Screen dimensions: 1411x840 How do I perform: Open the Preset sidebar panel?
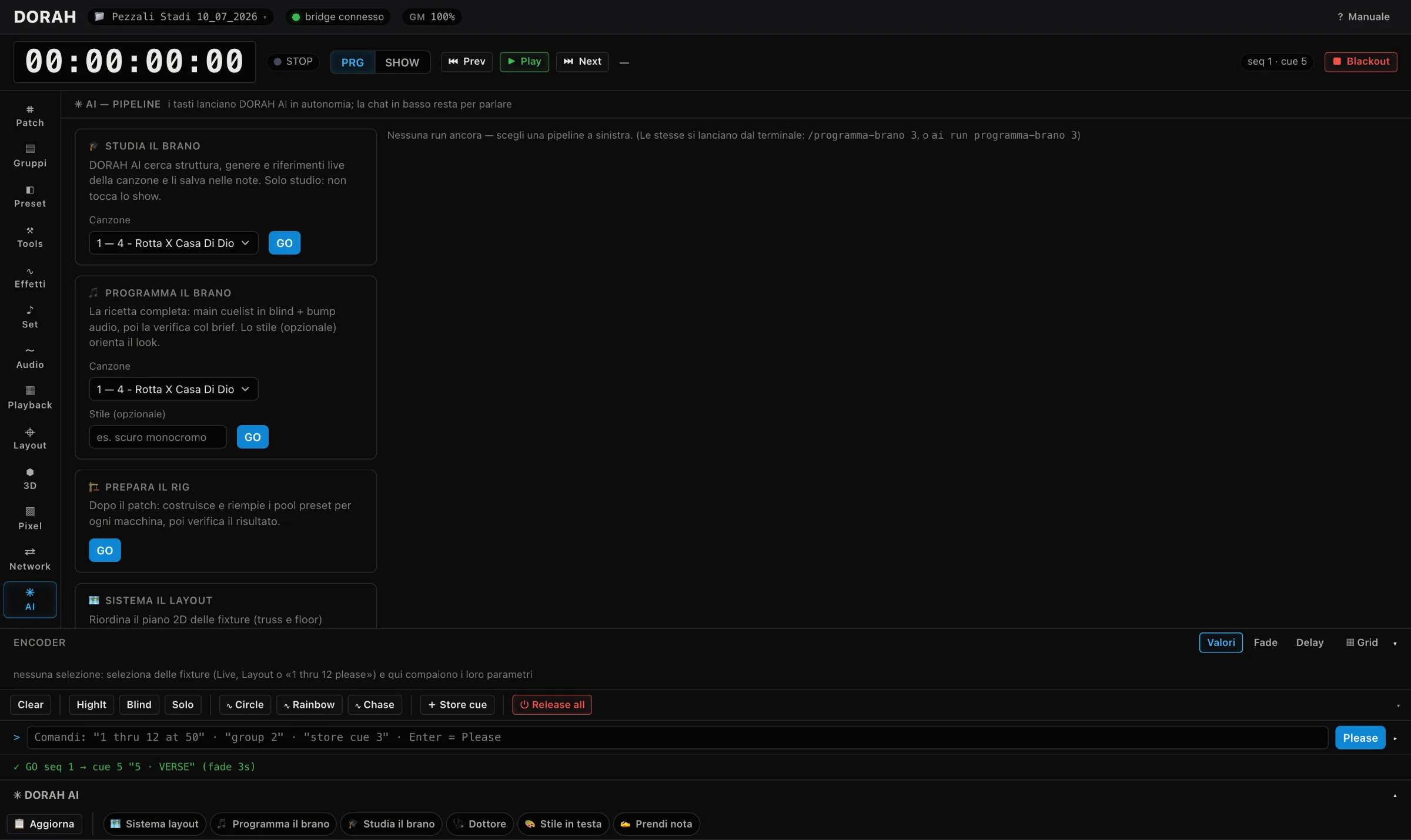pos(30,196)
